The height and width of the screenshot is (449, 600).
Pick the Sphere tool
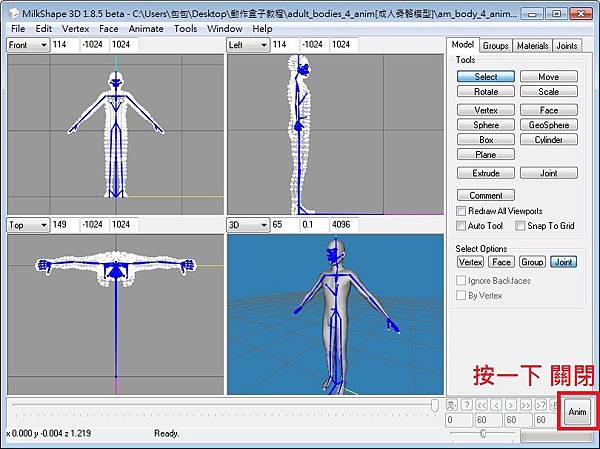(x=486, y=125)
